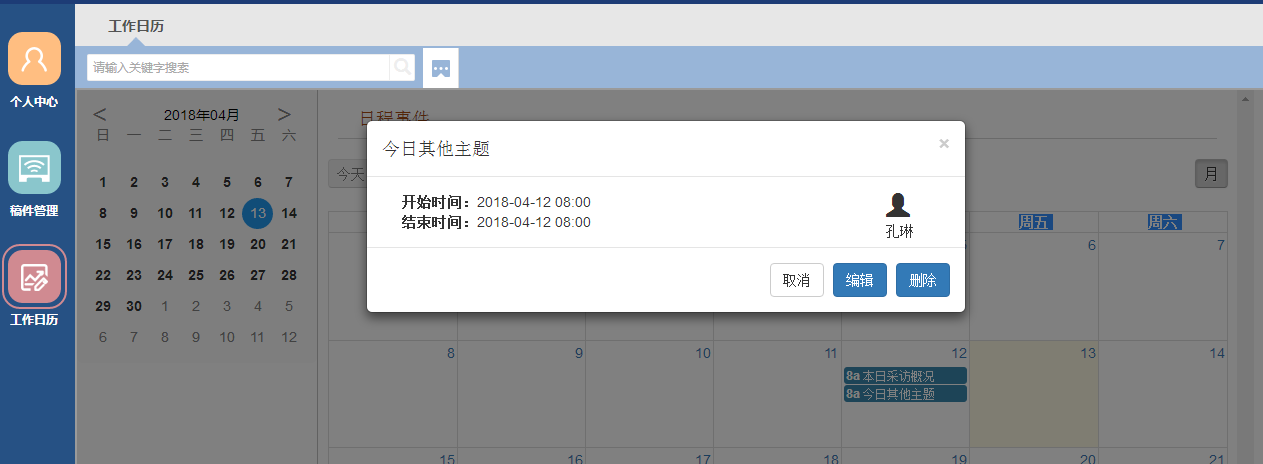Open the 今日其他主题 calendar event

(x=905, y=394)
